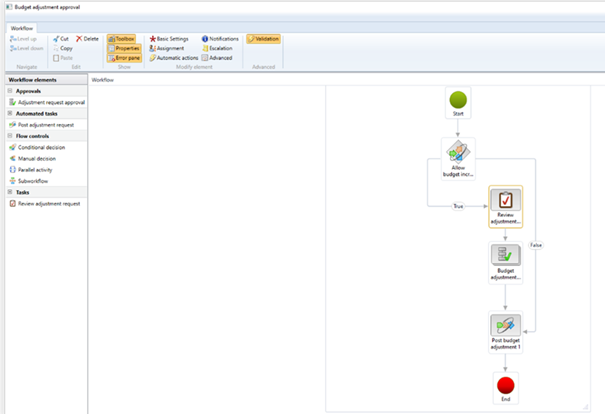Image resolution: width=605 pixels, height=414 pixels.
Task: Open Basic Settings for the element
Action: tap(170, 38)
